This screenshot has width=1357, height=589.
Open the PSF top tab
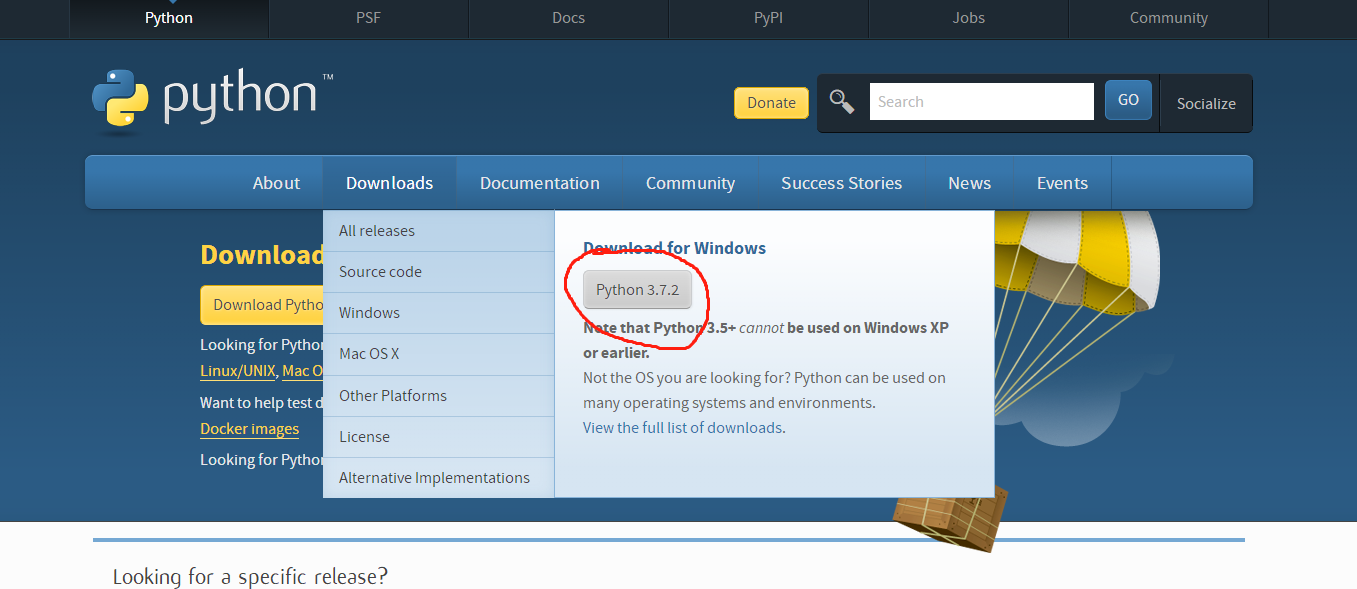pyautogui.click(x=369, y=18)
